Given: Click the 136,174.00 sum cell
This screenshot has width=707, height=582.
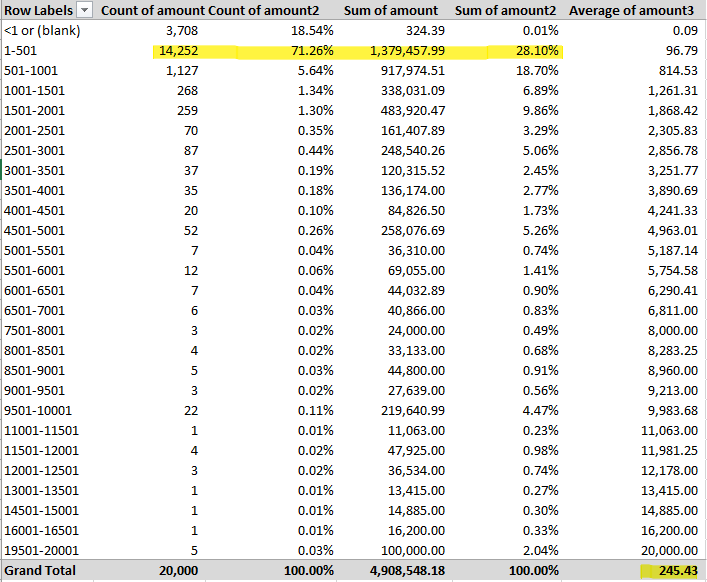Looking at the screenshot, I should click(413, 191).
